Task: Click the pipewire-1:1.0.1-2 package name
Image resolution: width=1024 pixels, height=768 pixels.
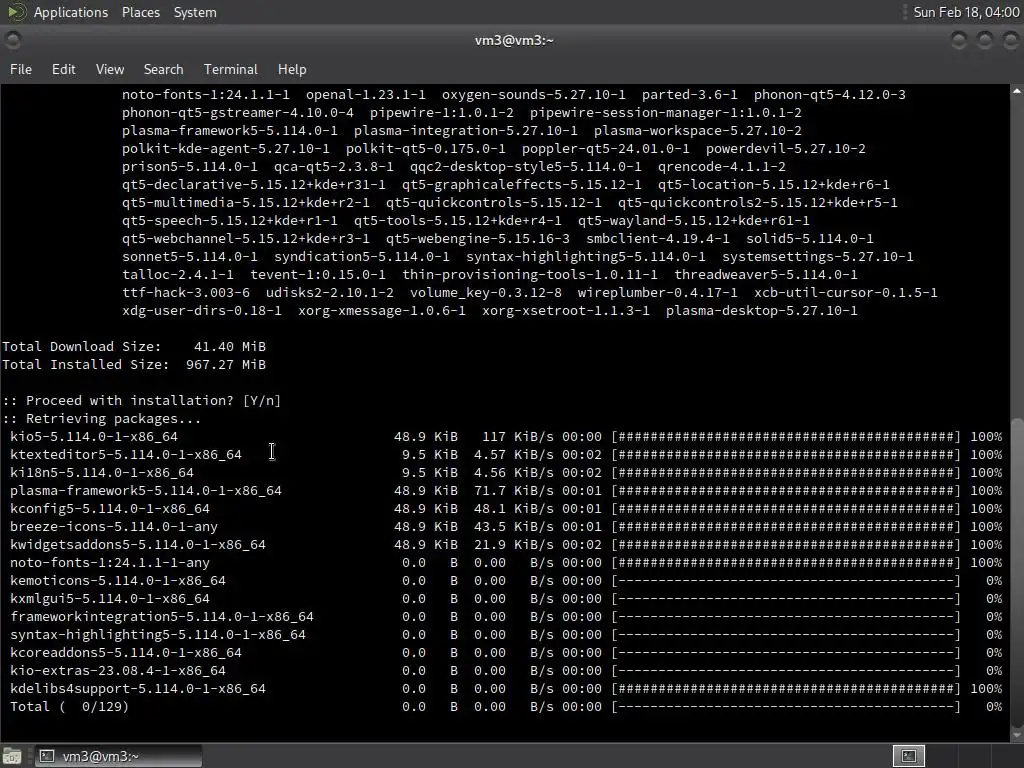Action: point(441,112)
